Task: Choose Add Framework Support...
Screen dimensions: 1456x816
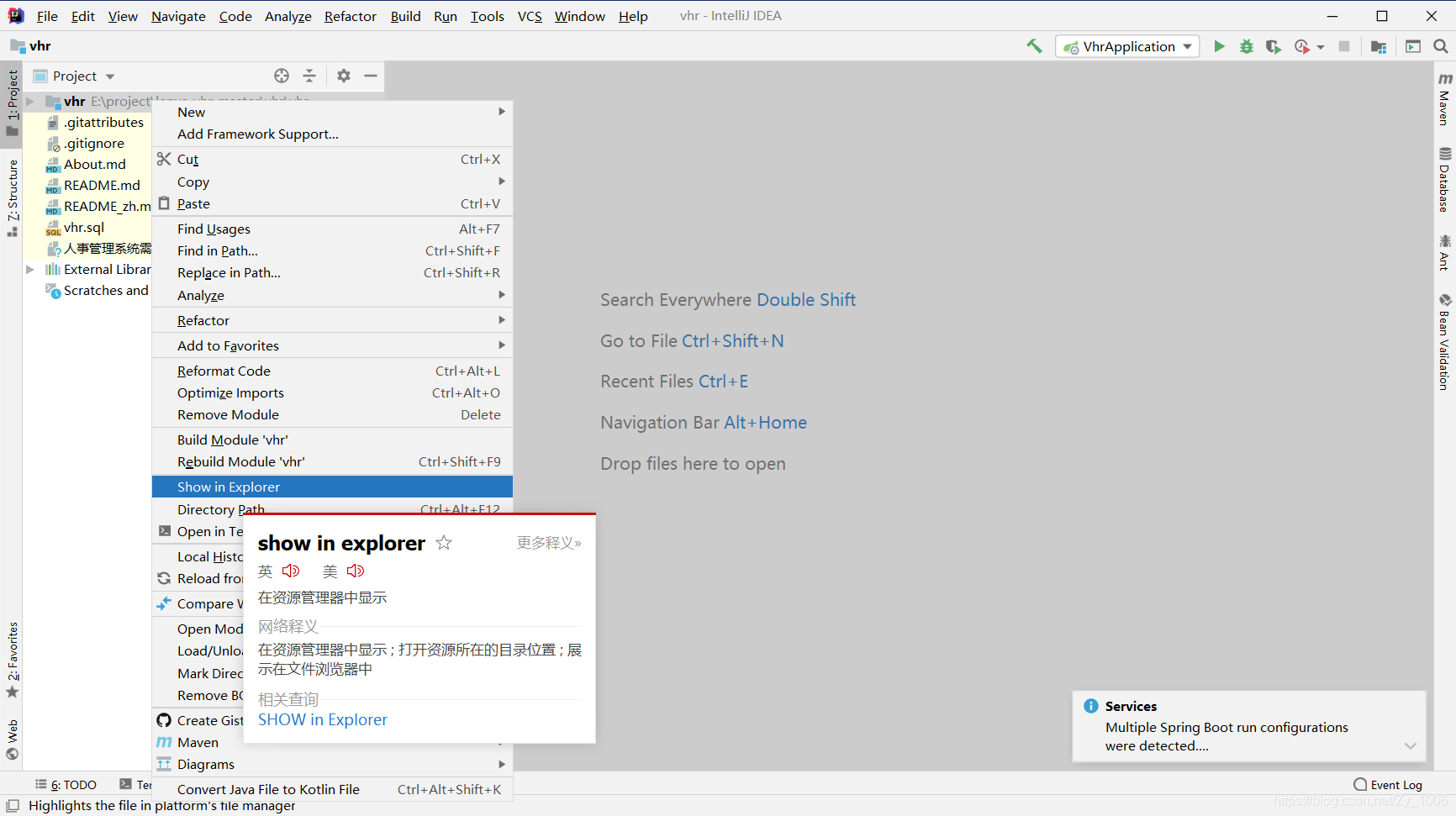Action: click(x=332, y=134)
